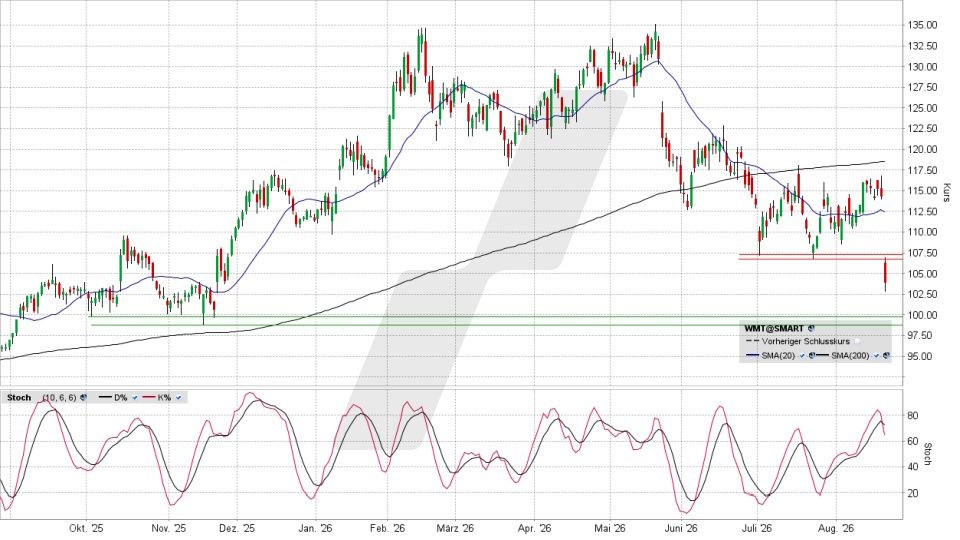
Task: Click the Stoch axis value 20
Action: click(x=913, y=493)
